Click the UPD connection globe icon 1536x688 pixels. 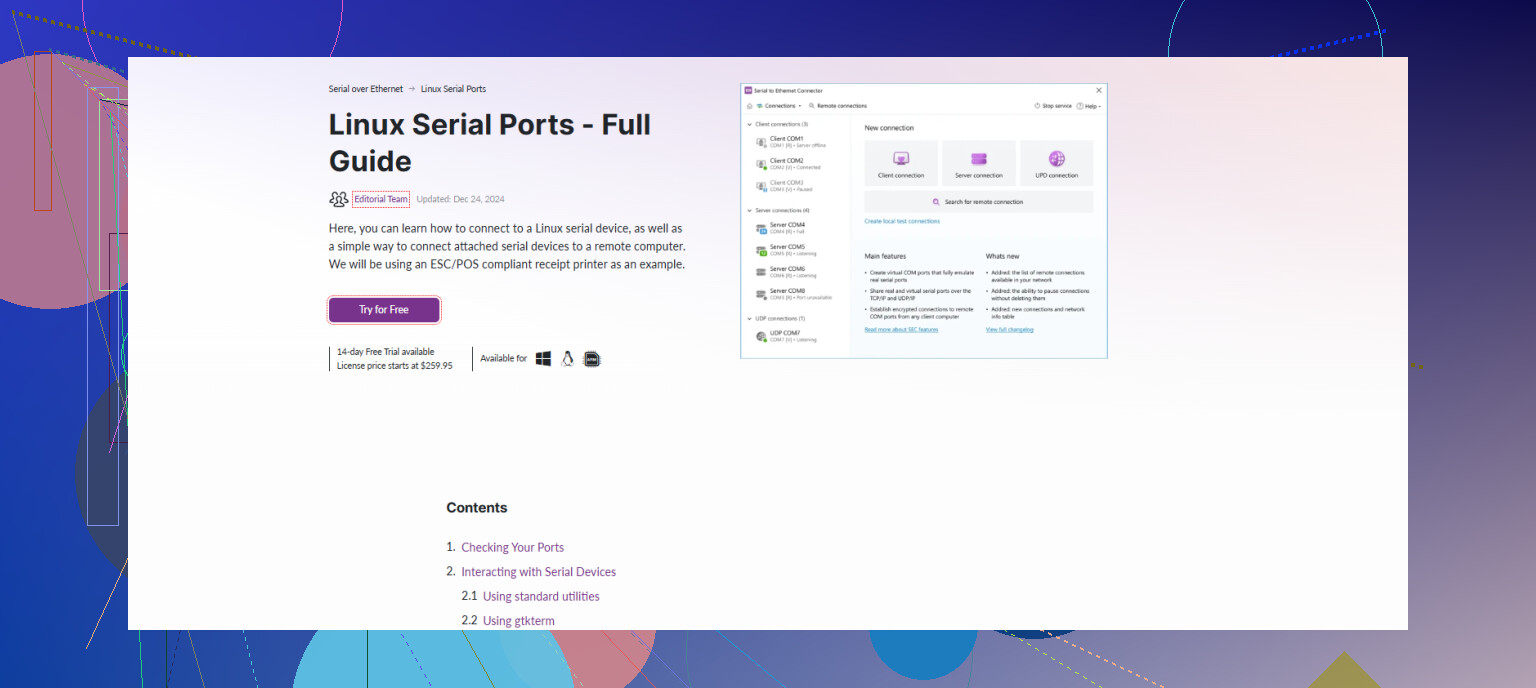coord(1056,159)
